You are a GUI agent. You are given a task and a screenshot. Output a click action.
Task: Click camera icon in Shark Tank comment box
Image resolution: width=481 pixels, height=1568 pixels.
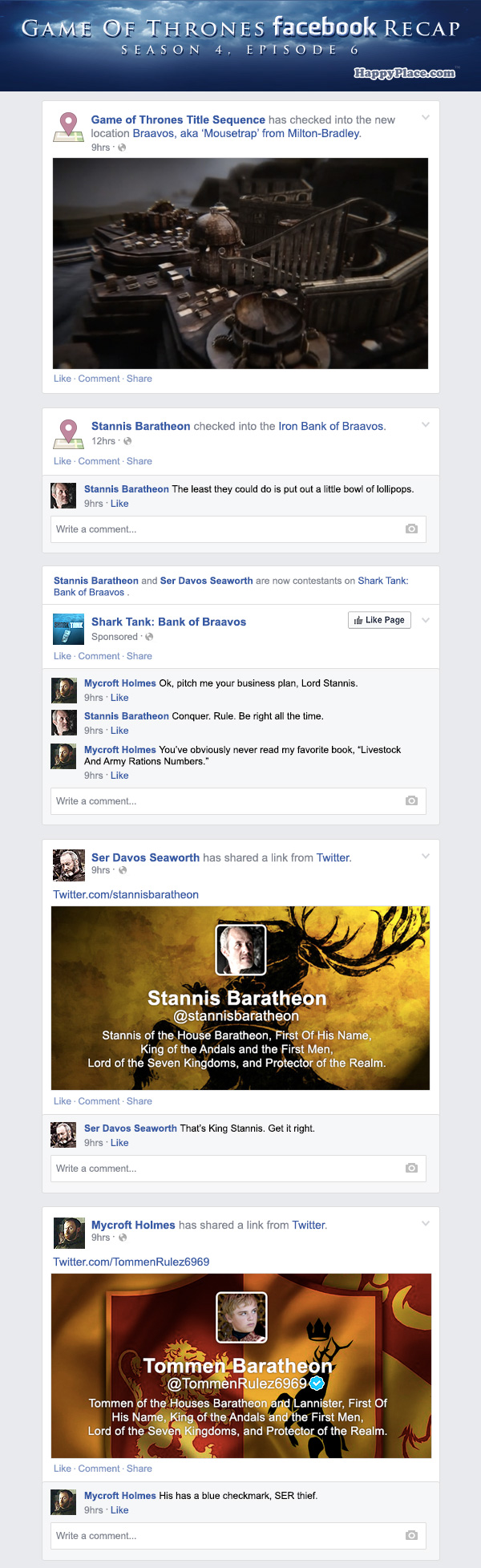click(x=411, y=801)
